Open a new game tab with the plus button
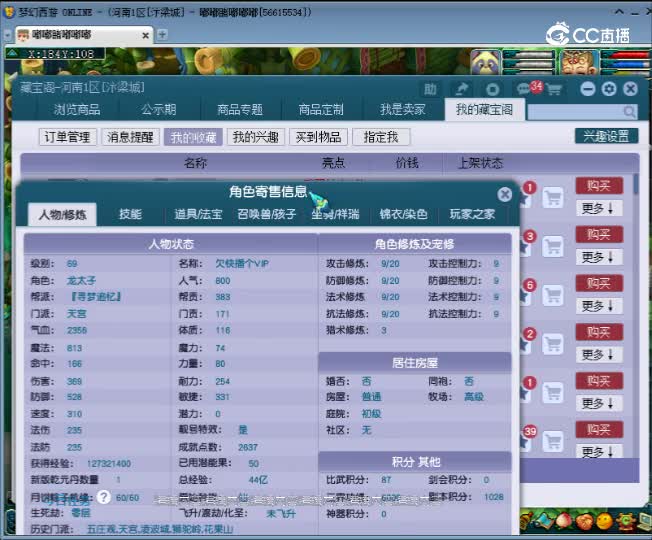Viewport: 652px width, 540px height. point(162,35)
